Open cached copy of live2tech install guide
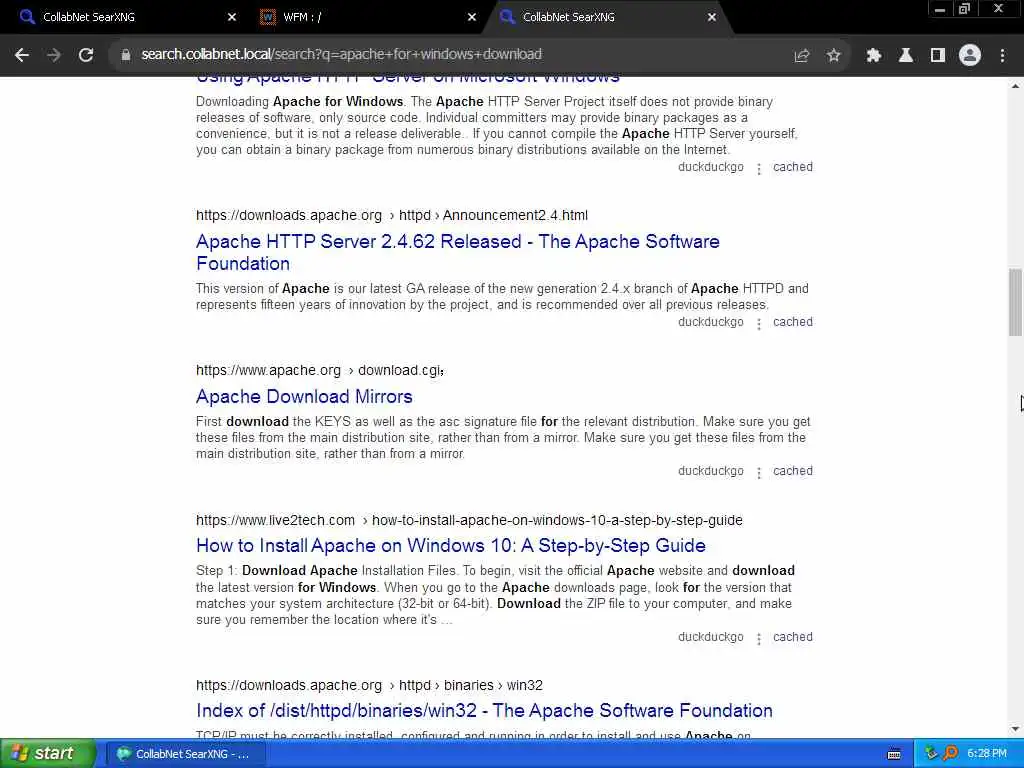Image resolution: width=1024 pixels, height=768 pixels. pyautogui.click(x=793, y=637)
